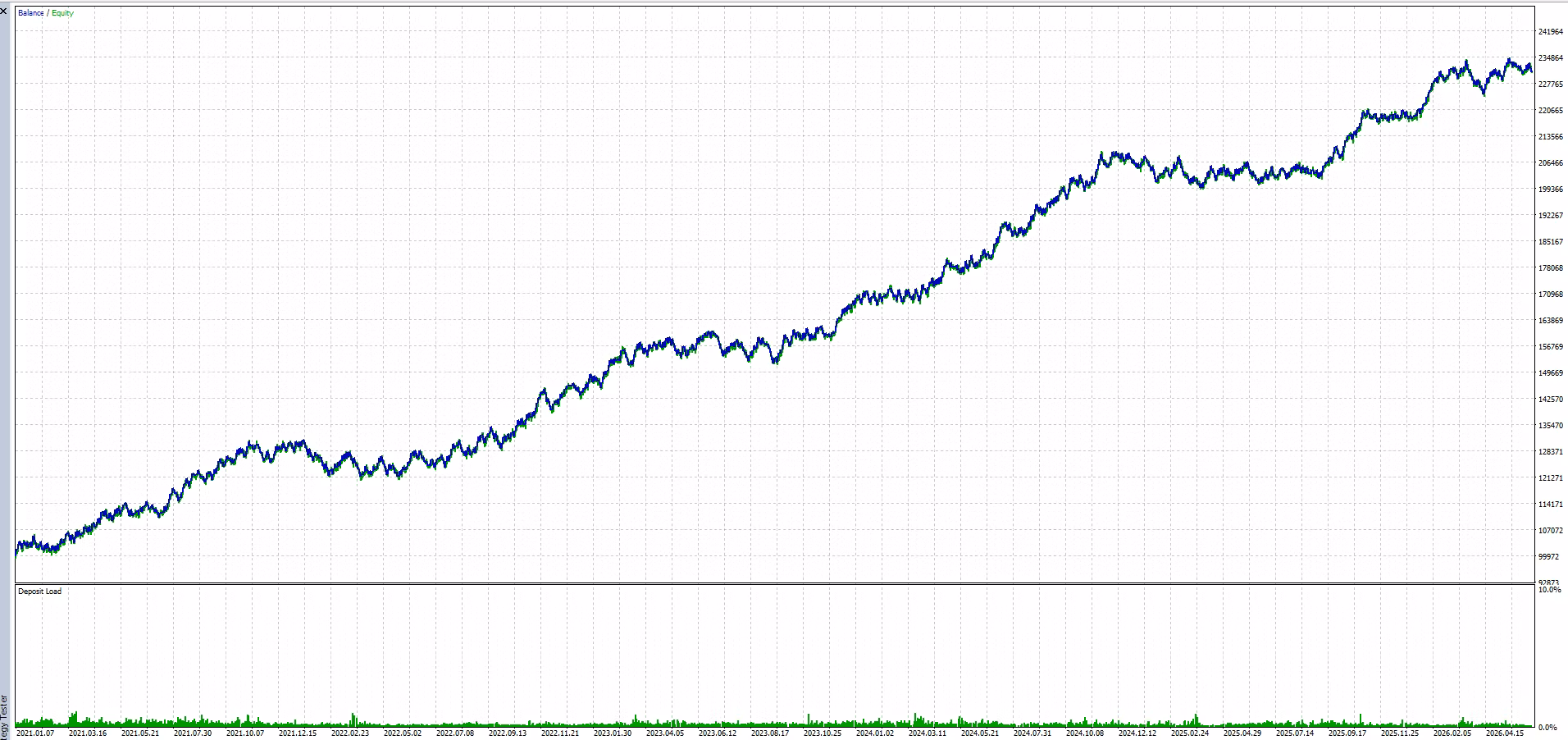Click the 2025.02.24 date on the time axis
This screenshot has height=740, width=1568.
coord(1190,734)
